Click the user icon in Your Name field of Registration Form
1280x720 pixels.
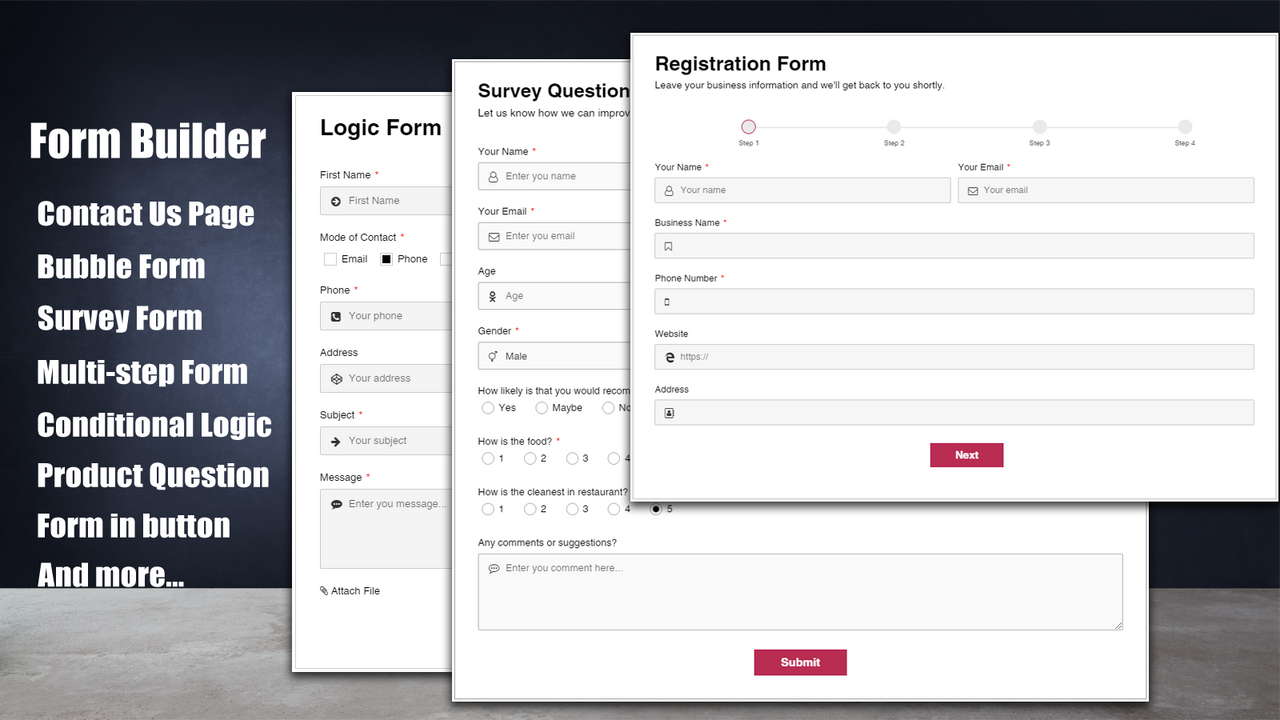click(x=669, y=190)
